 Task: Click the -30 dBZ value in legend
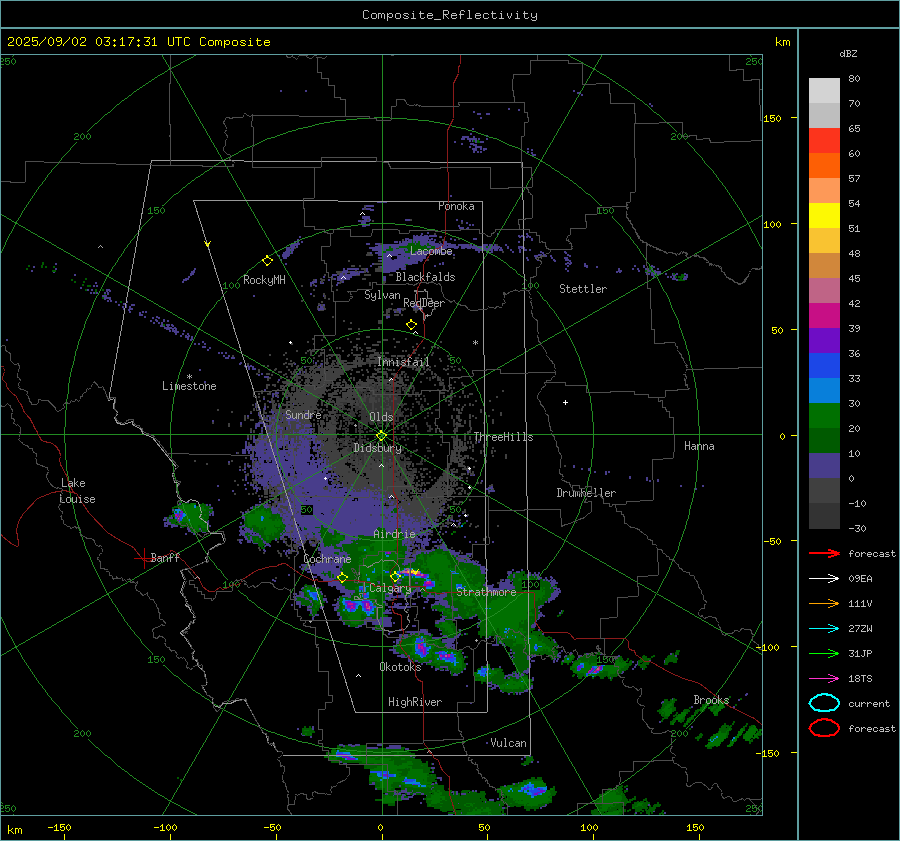[857, 528]
